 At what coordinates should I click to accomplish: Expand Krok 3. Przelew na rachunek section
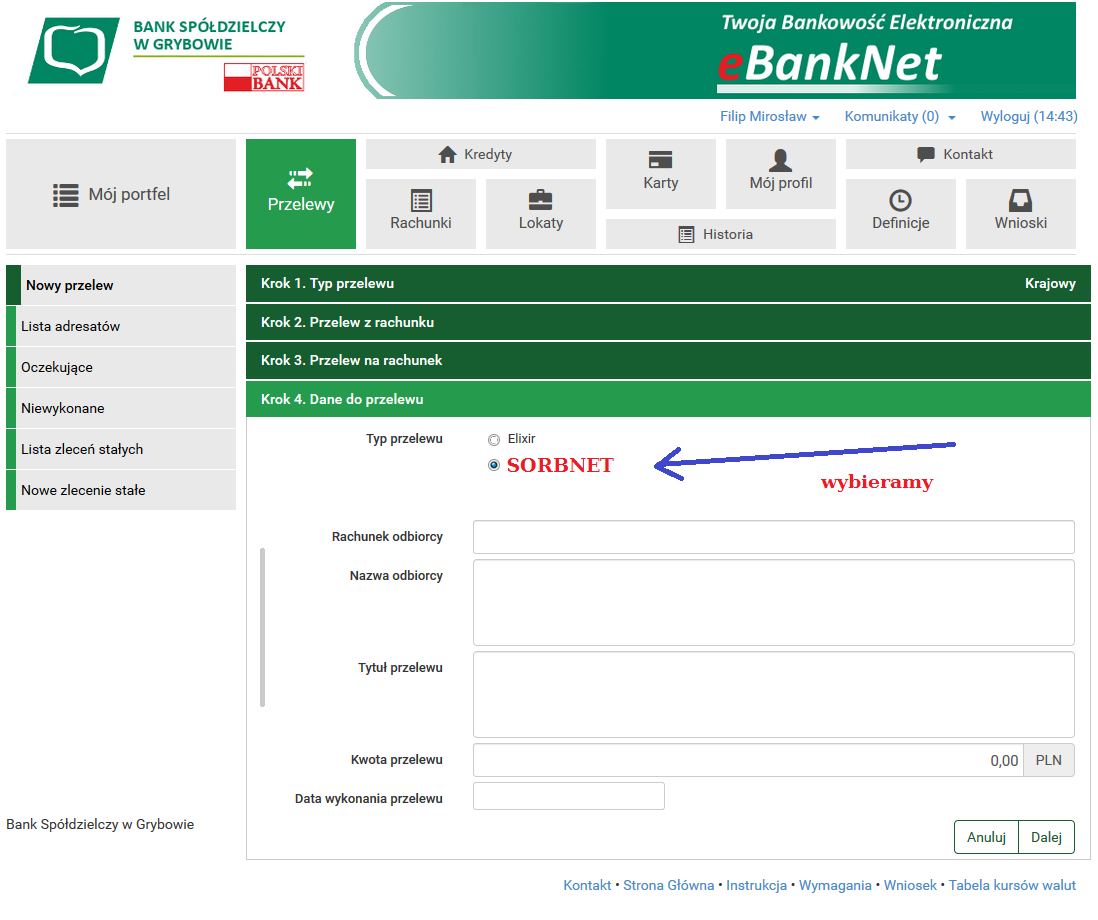pyautogui.click(x=668, y=361)
